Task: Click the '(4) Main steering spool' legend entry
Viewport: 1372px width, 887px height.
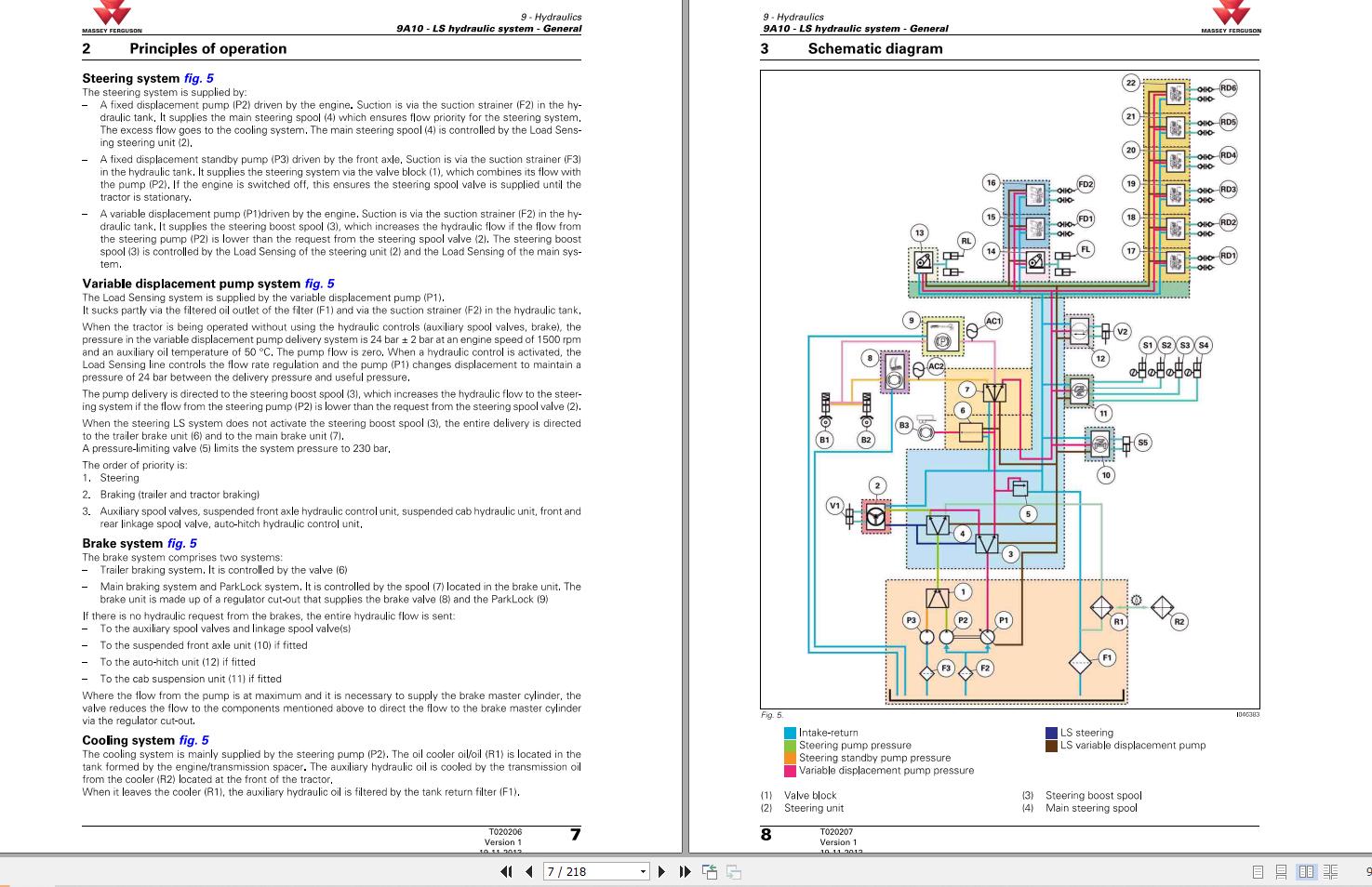Action: pos(1080,808)
